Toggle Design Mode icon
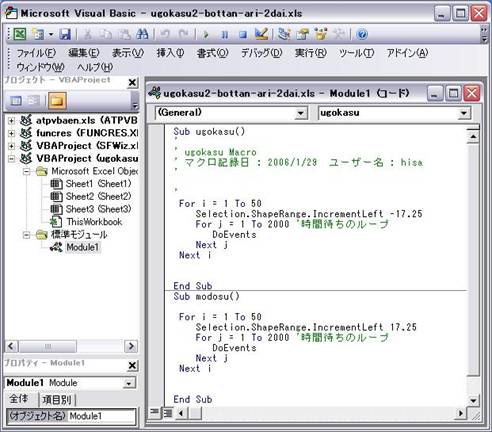 pos(261,34)
